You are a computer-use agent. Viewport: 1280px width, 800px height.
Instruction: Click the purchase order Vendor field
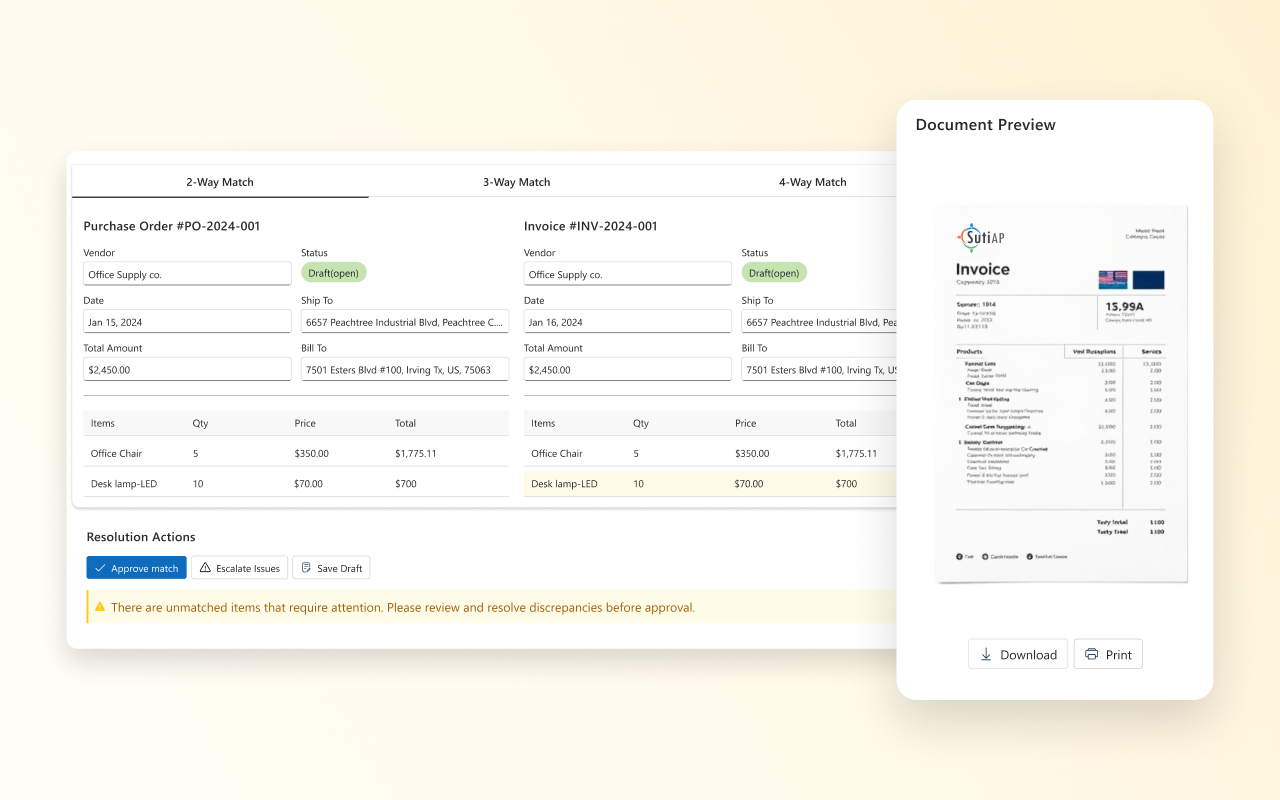187,274
